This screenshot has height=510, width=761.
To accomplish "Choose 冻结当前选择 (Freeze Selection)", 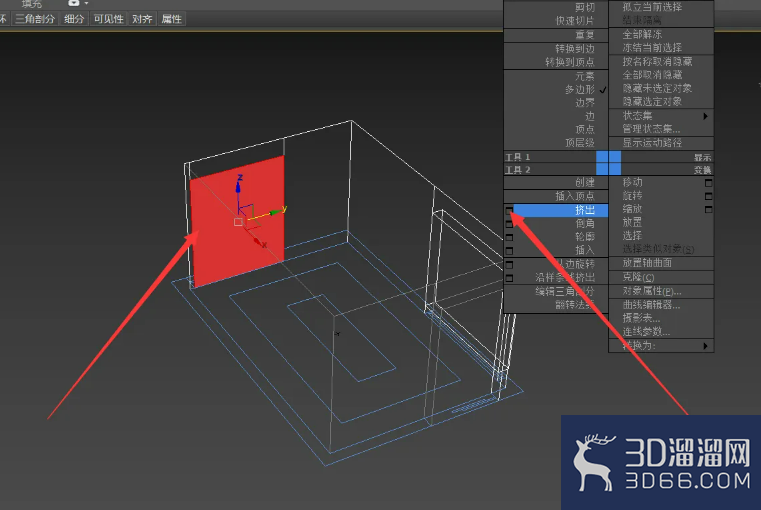I will click(652, 48).
